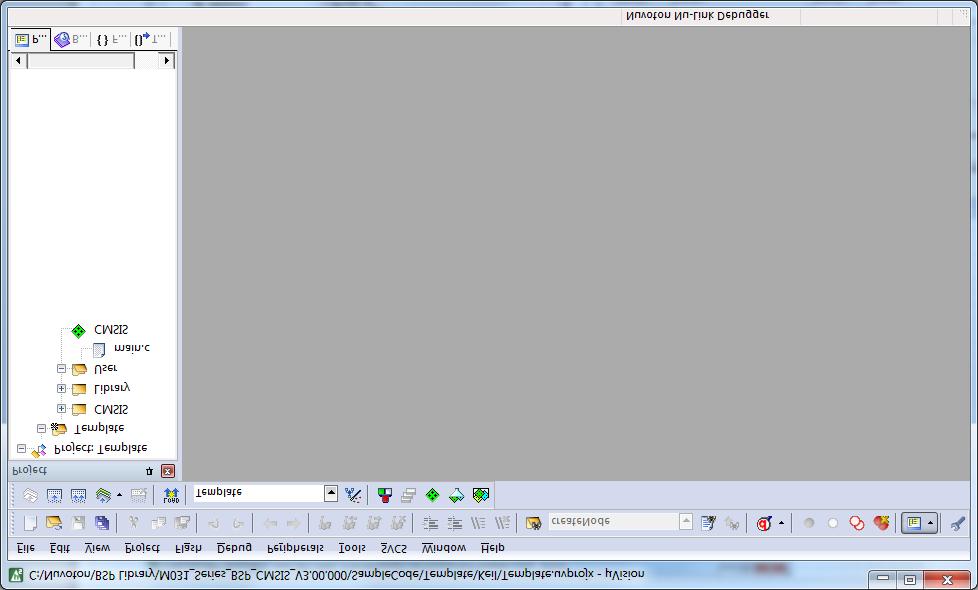The width and height of the screenshot is (978, 590).
Task: Click the Pack Installer icon
Action: click(481, 494)
